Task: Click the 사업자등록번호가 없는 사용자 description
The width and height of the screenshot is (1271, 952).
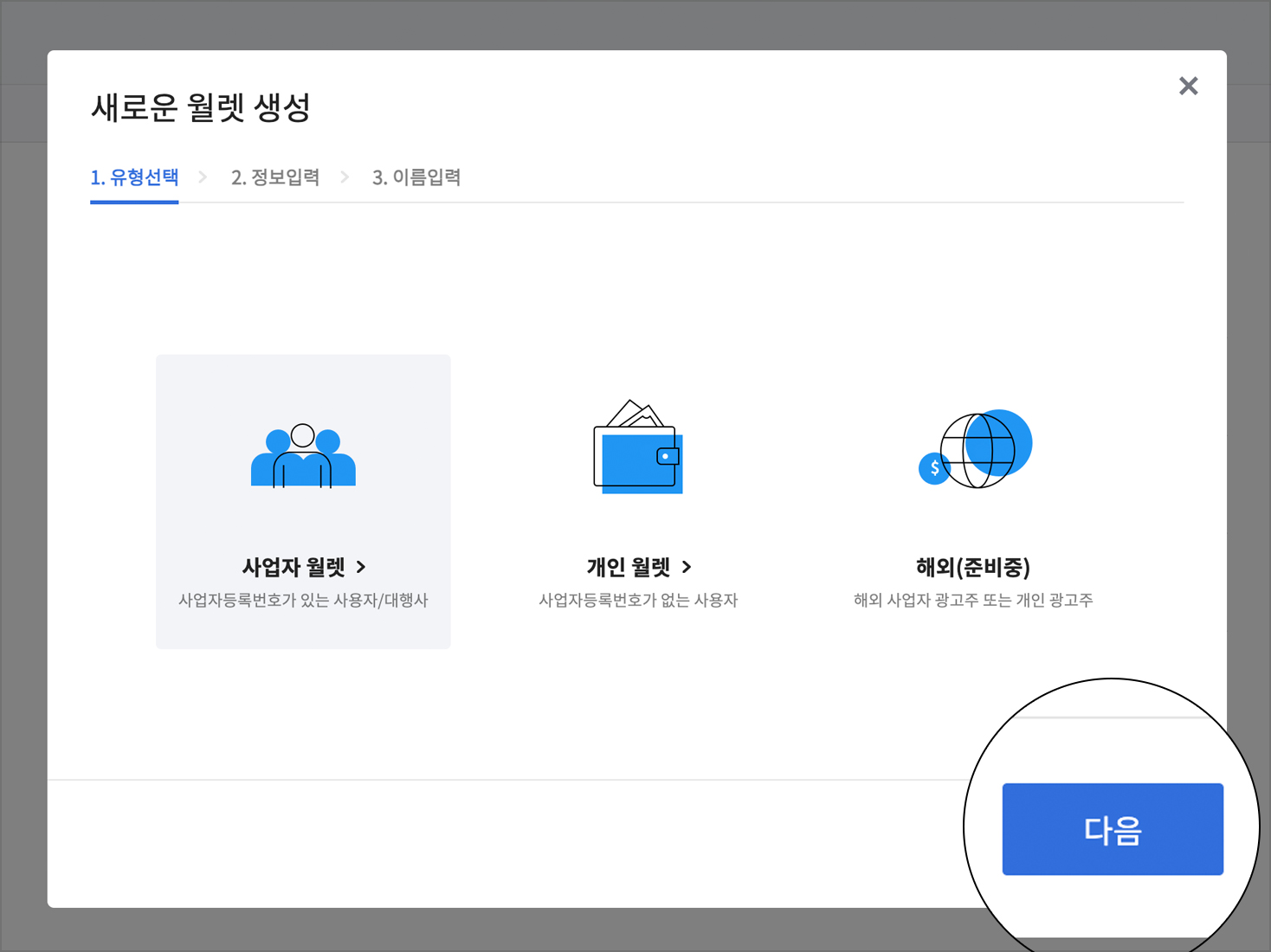Action: [x=638, y=600]
